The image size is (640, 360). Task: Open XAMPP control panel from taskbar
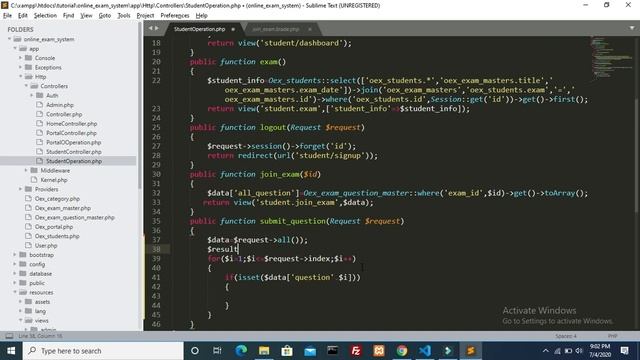[379, 351]
